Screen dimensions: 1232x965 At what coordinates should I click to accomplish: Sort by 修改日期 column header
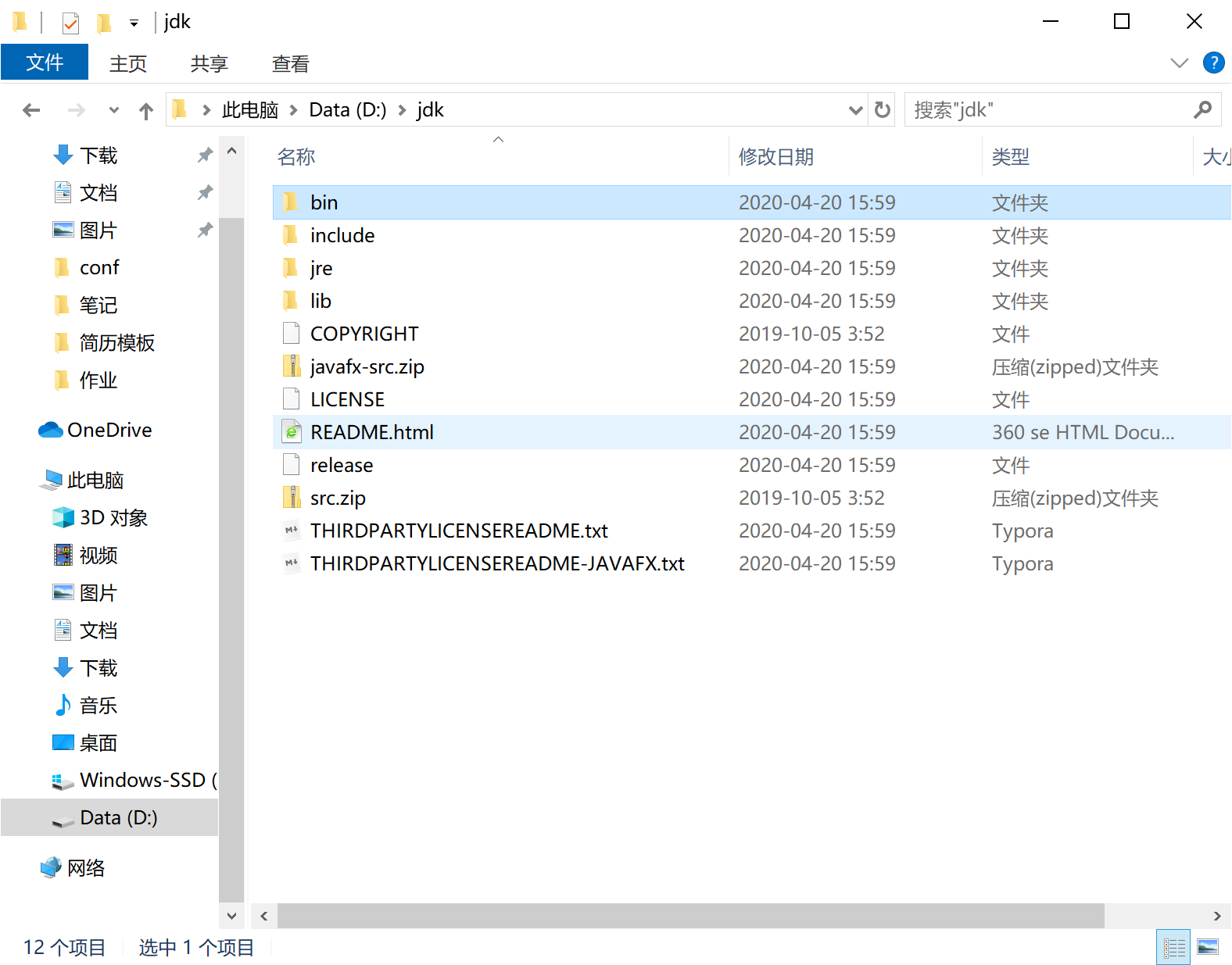(776, 157)
